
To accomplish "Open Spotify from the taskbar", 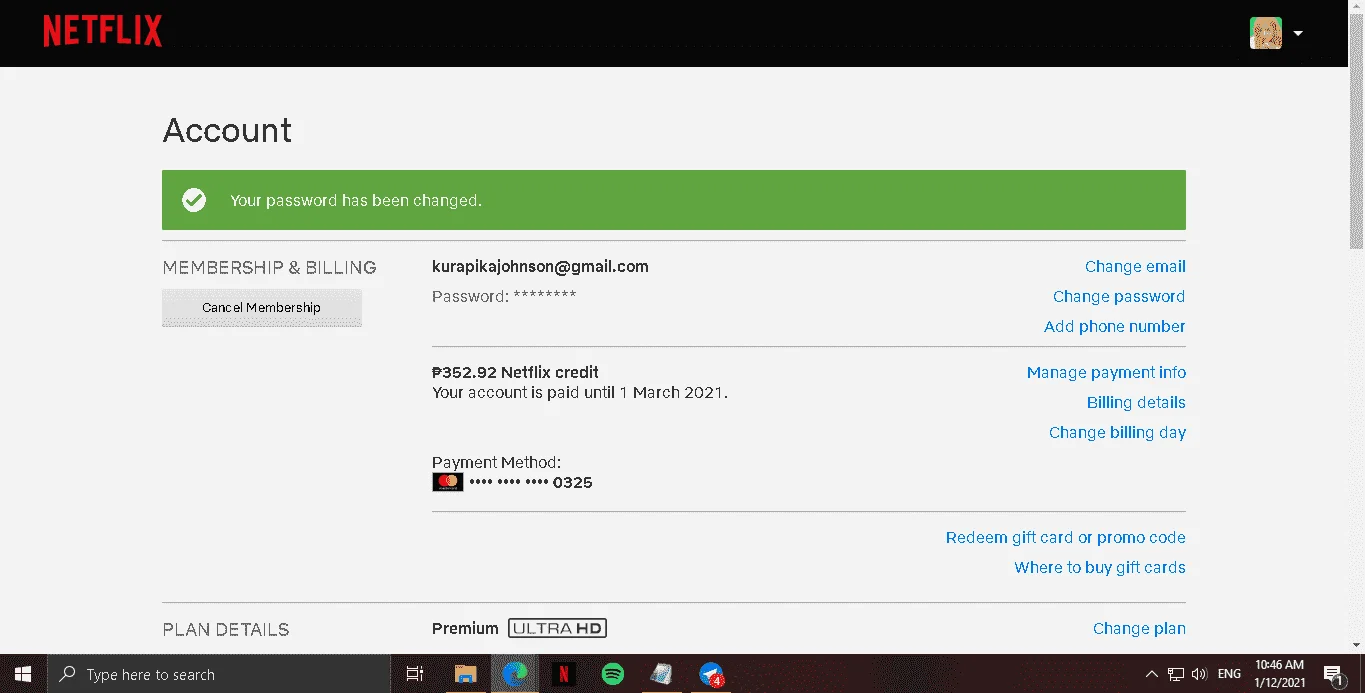I will coord(613,674).
